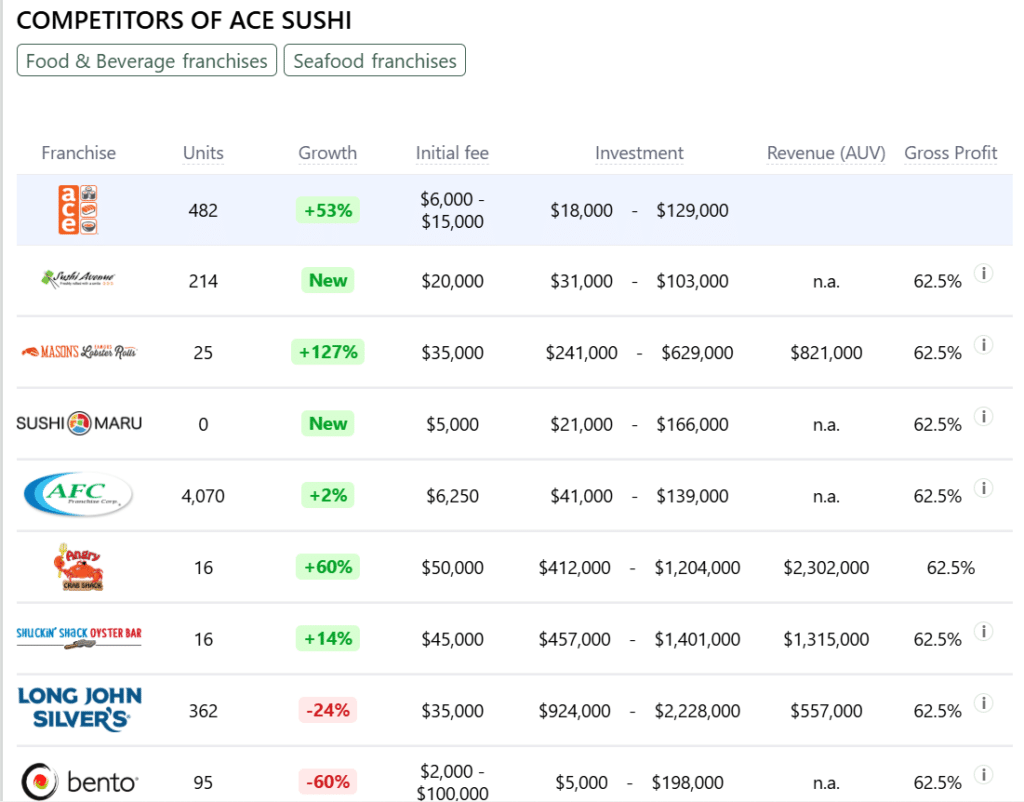Show gross profit info for Sushi Avenue
The image size is (1024, 802).
pyautogui.click(x=984, y=273)
